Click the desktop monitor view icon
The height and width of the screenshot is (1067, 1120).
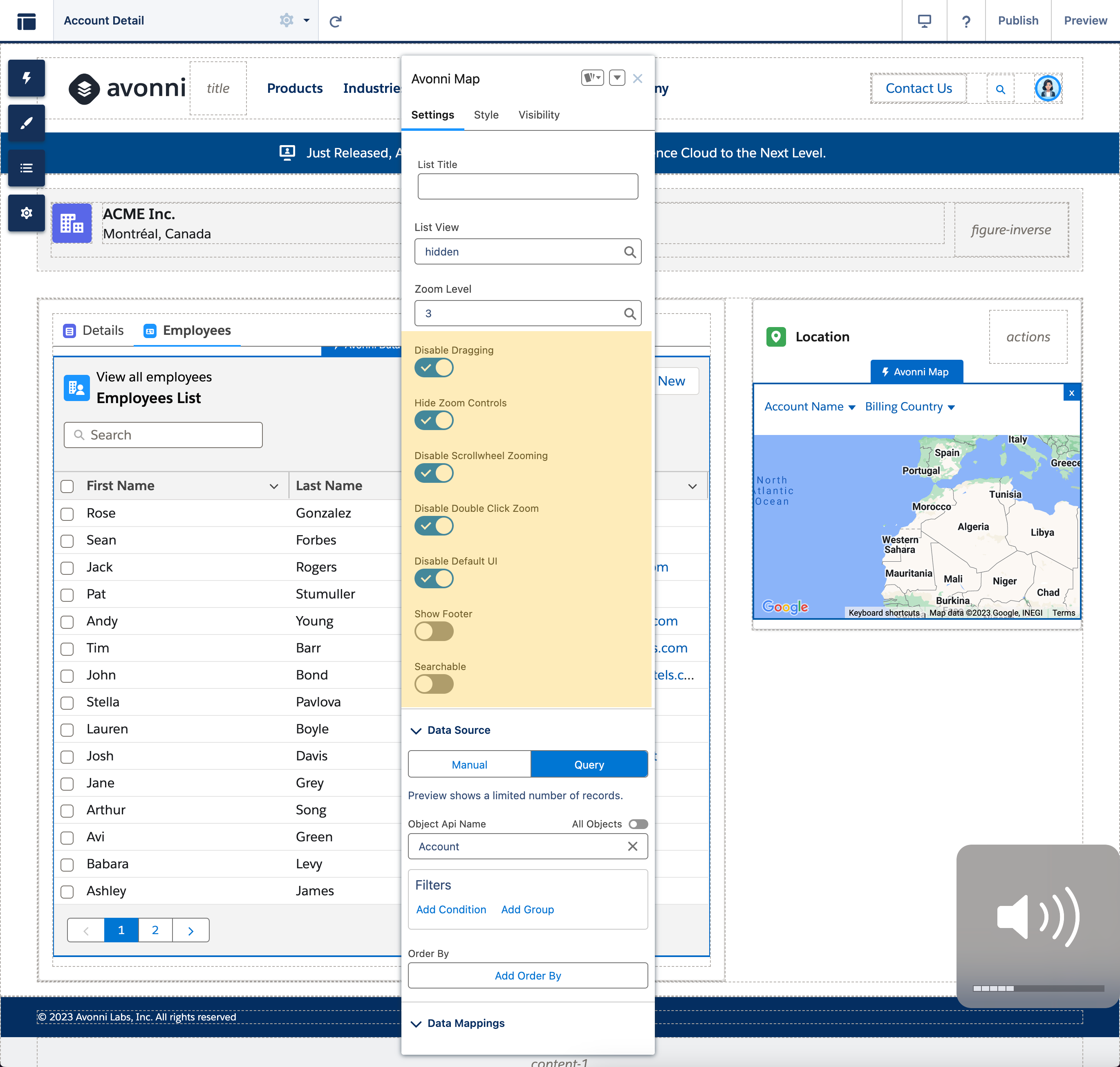click(x=924, y=21)
